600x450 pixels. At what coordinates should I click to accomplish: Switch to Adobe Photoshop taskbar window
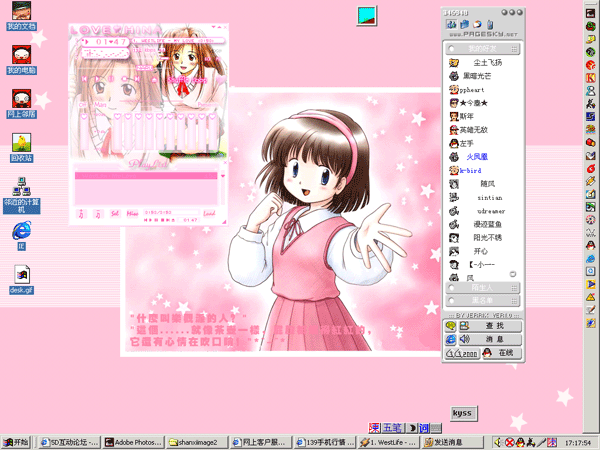point(137,441)
